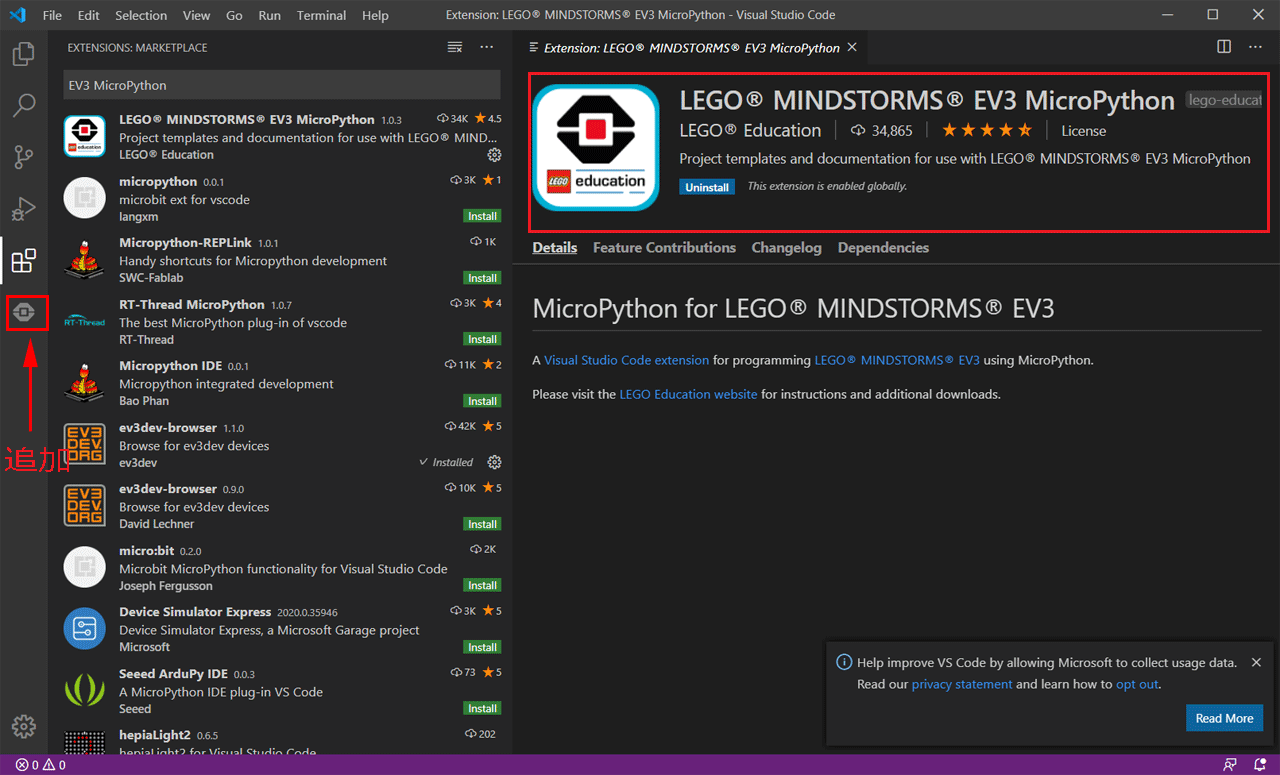Image resolution: width=1280 pixels, height=775 pixels.
Task: Open the feedback icon in status bar
Action: pos(1230,765)
